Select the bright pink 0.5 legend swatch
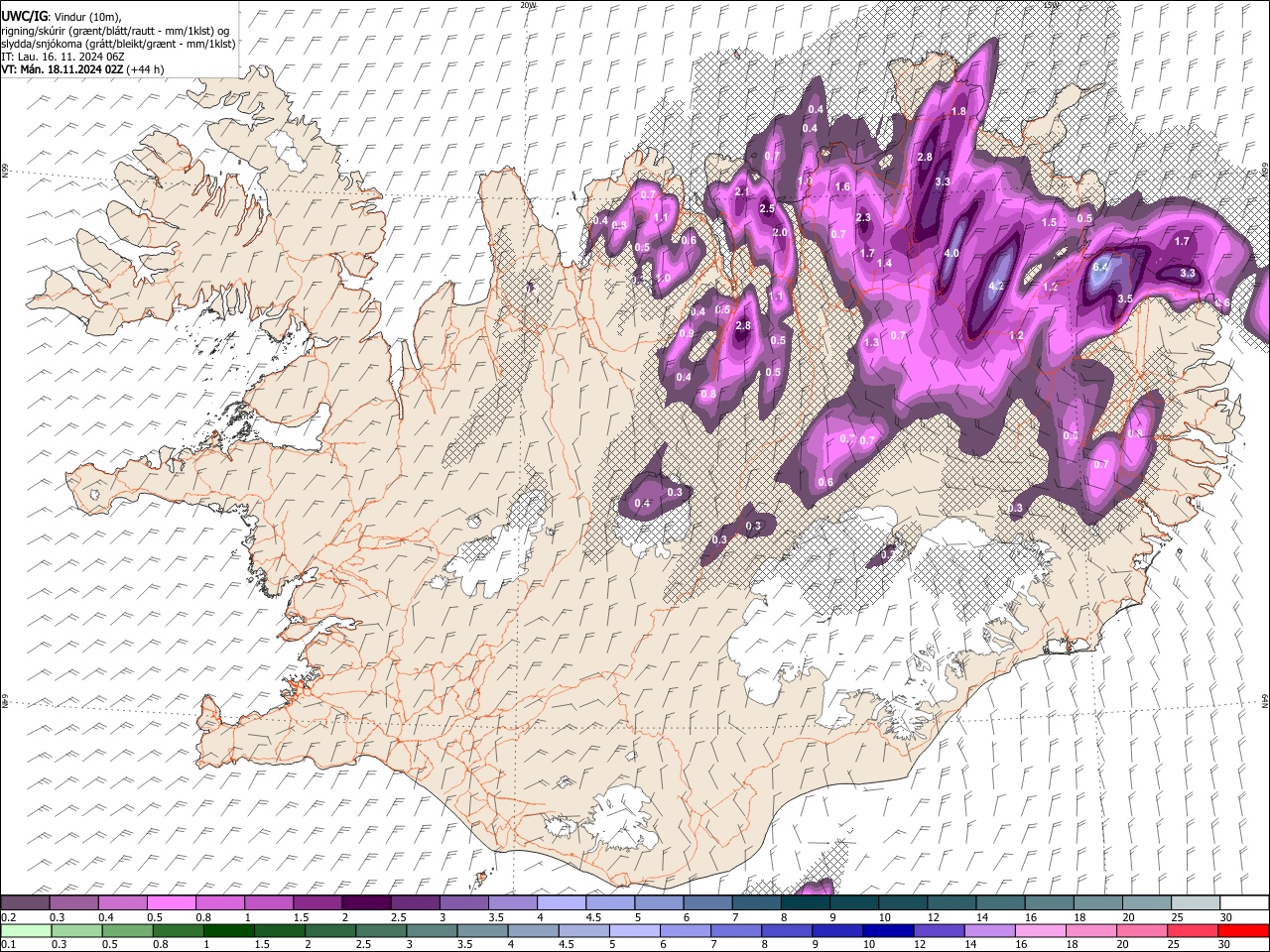 (171, 903)
